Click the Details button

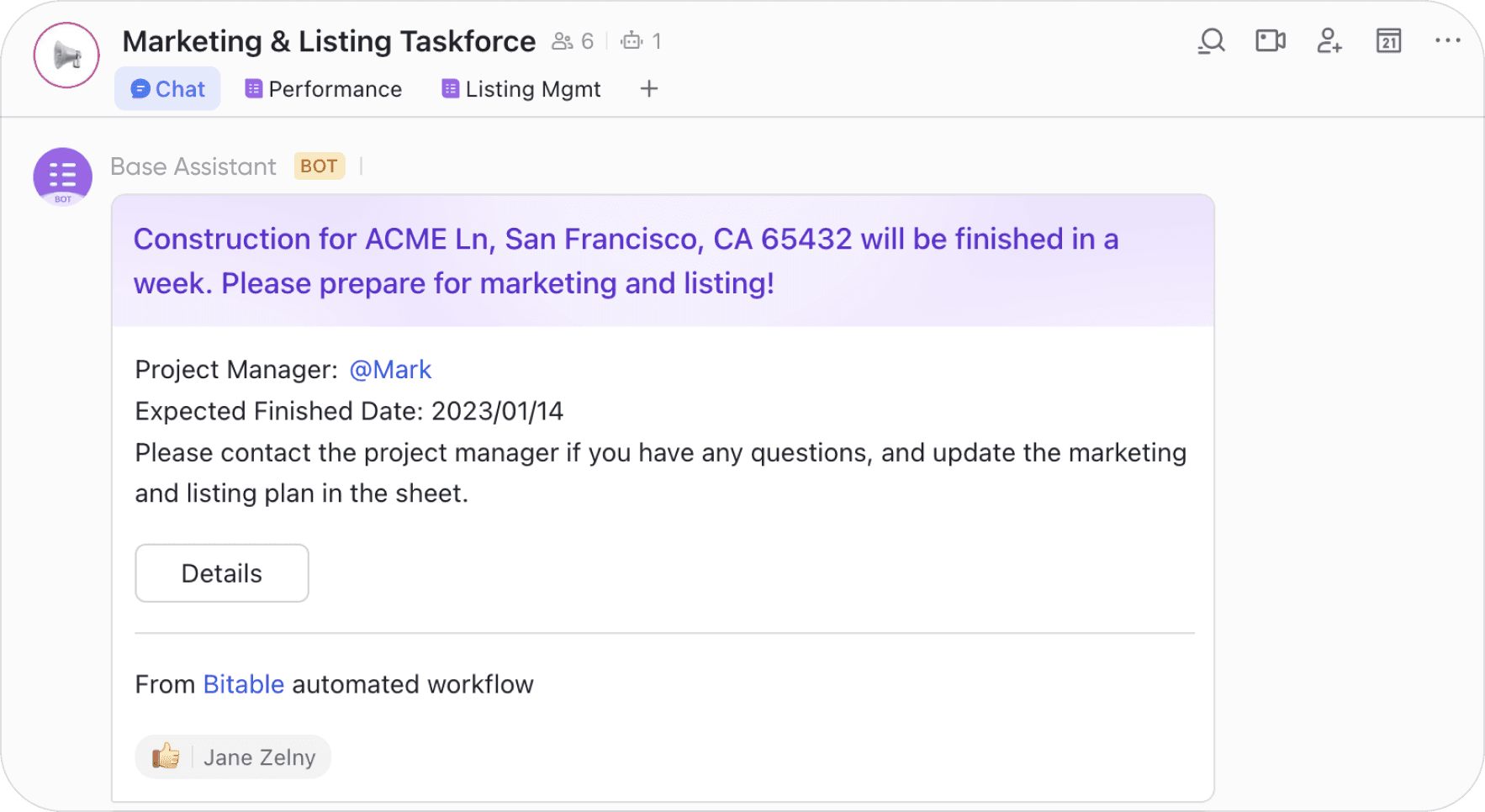tap(222, 573)
